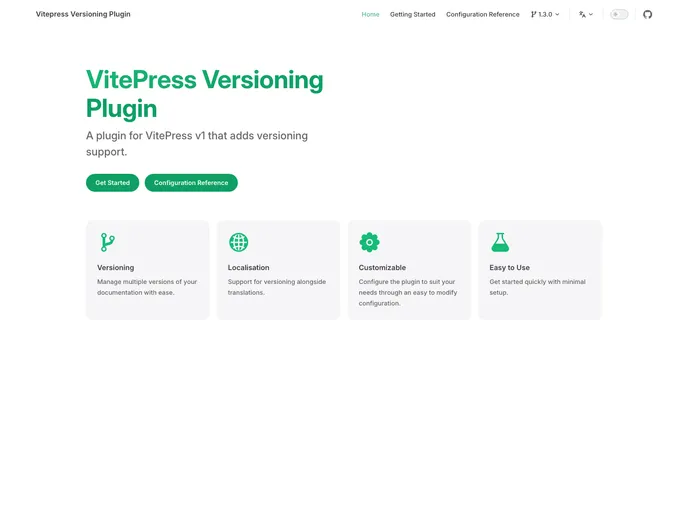Go to Home nav item
This screenshot has width=688, height=512.
[x=370, y=14]
